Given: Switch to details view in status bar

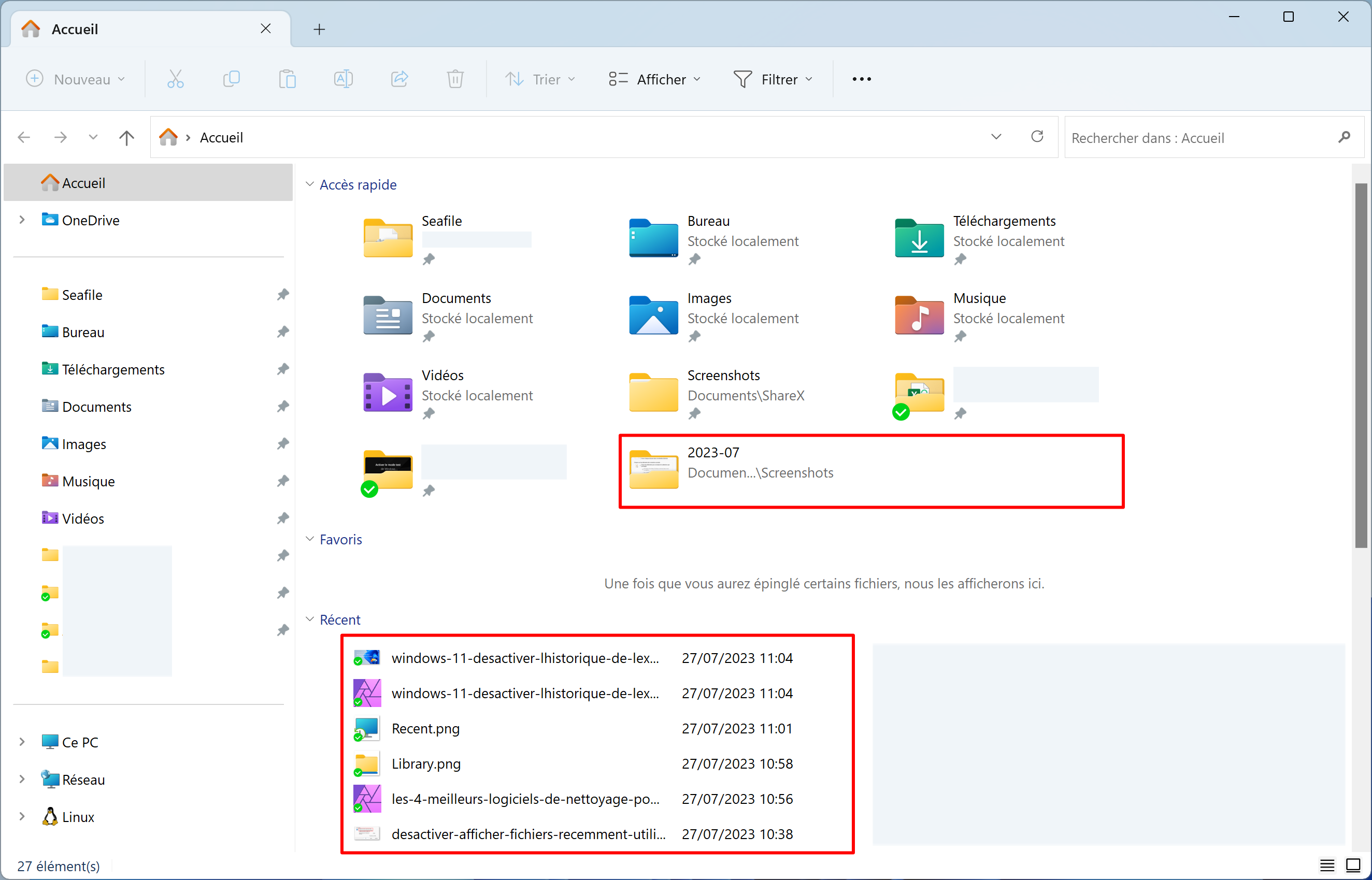Looking at the screenshot, I should 1327,865.
